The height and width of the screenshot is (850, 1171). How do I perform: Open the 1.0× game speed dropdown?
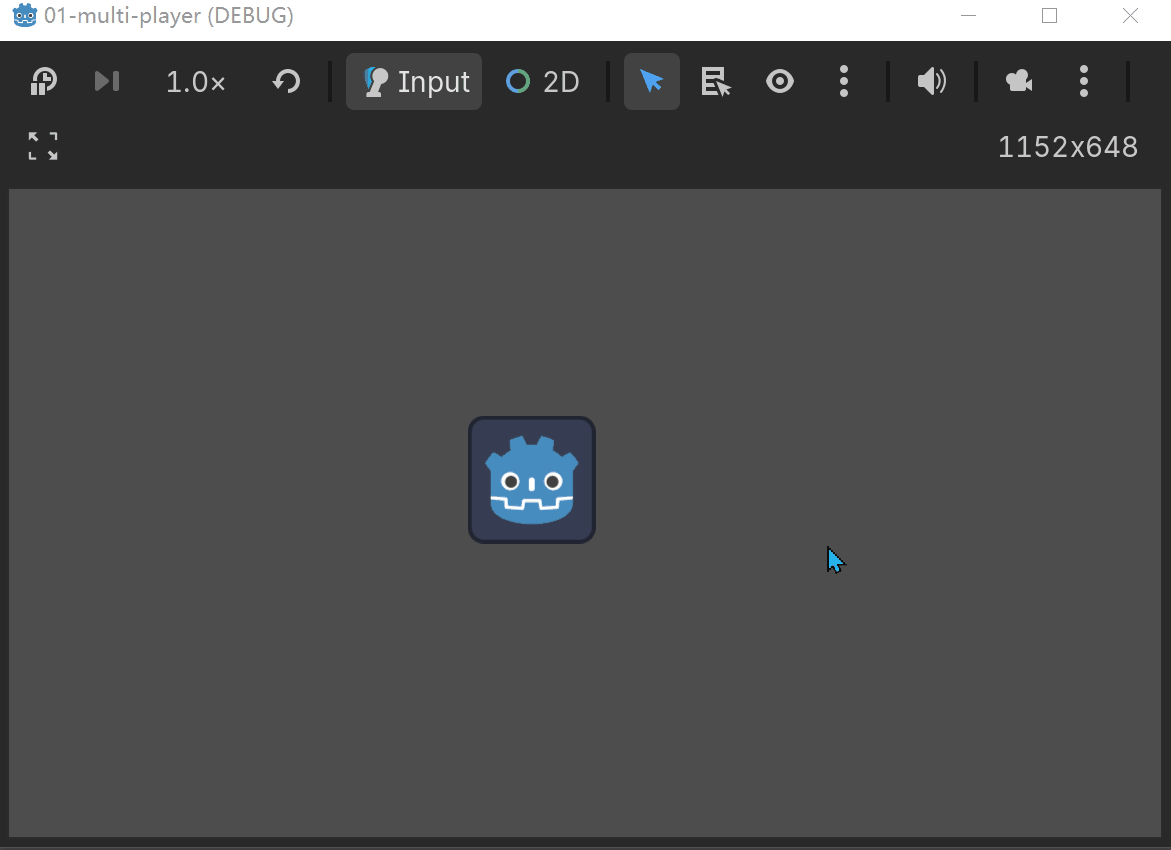(196, 82)
